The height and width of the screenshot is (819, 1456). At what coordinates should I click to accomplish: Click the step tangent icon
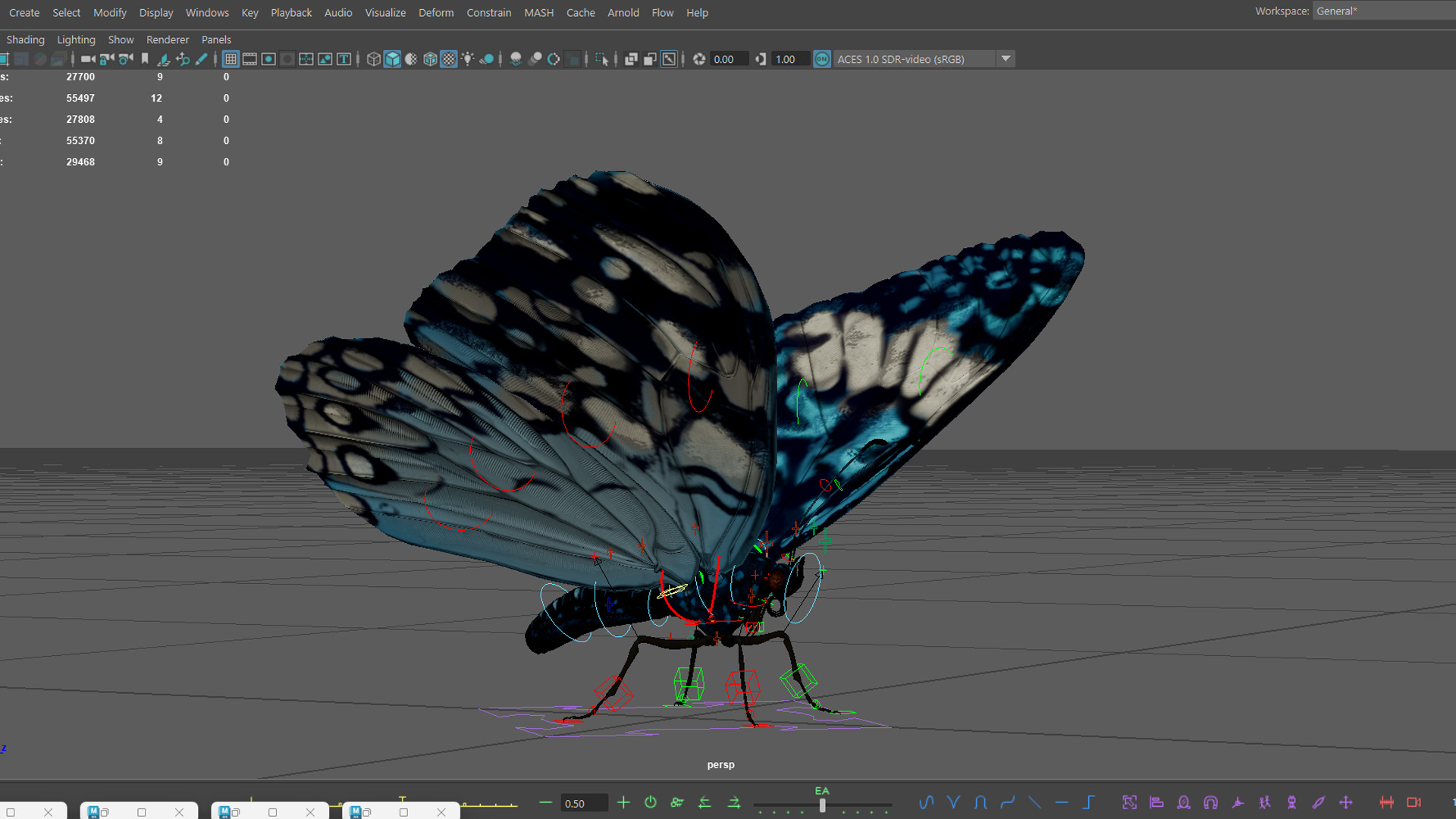click(x=1089, y=802)
